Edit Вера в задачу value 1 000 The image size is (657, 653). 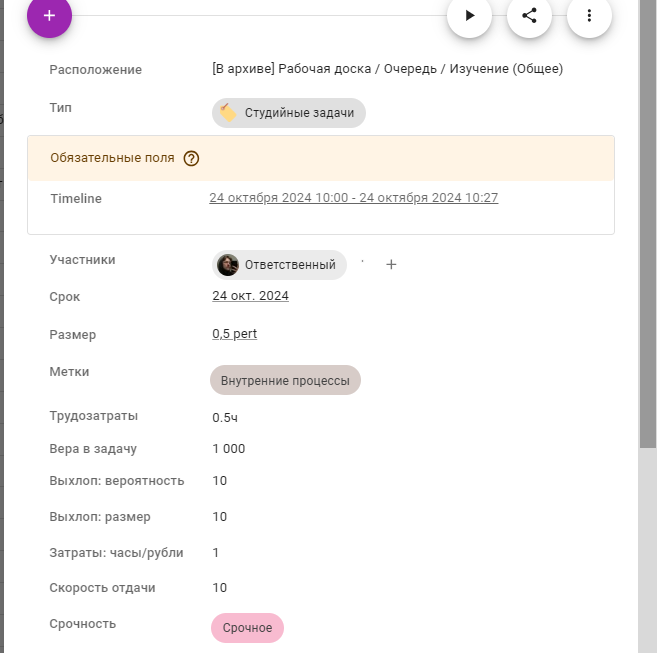click(228, 449)
